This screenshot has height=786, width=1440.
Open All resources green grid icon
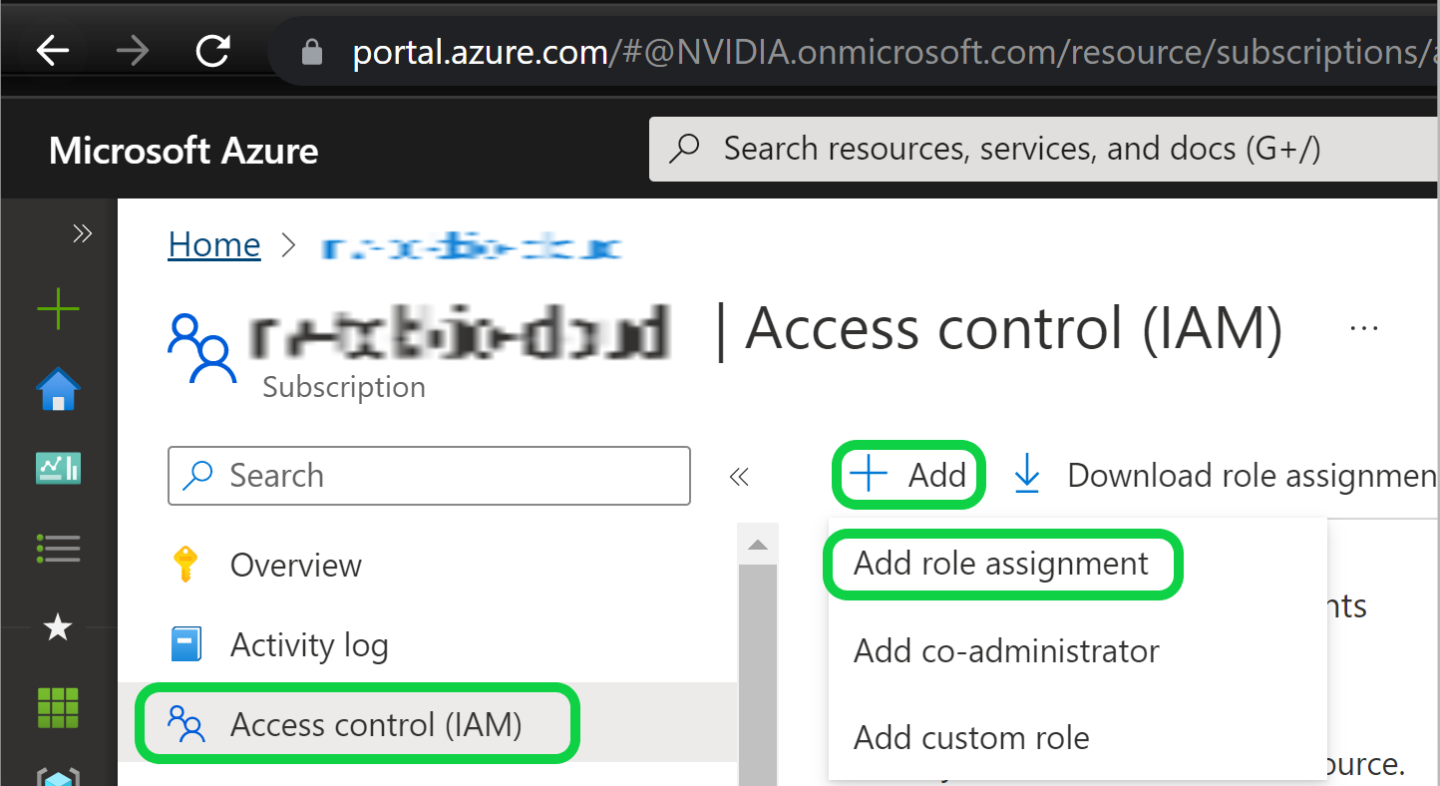tap(58, 707)
